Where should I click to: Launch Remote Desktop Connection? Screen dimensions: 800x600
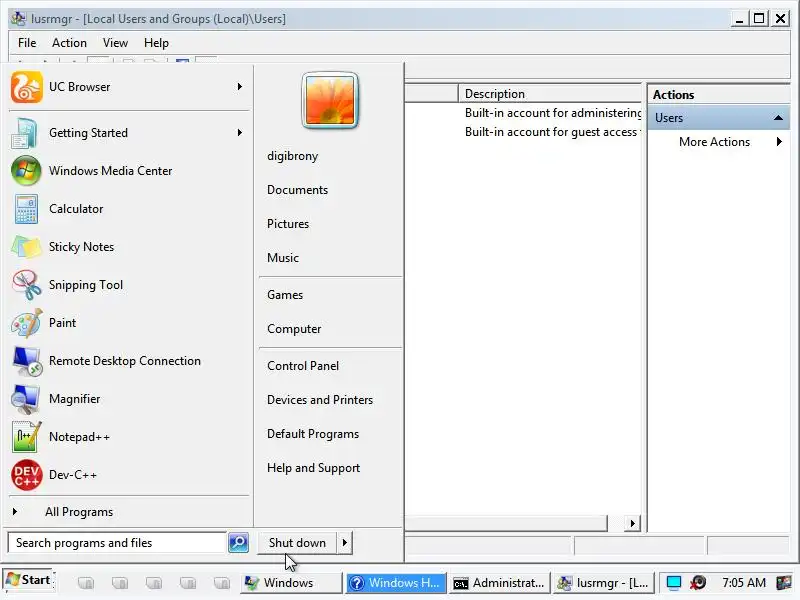129,361
